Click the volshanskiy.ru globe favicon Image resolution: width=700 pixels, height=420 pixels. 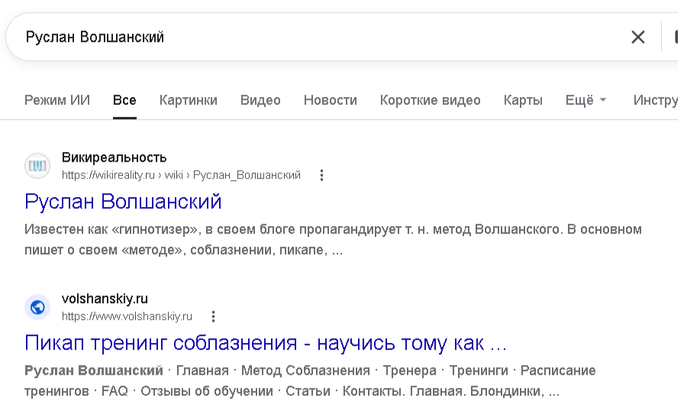click(x=38, y=307)
